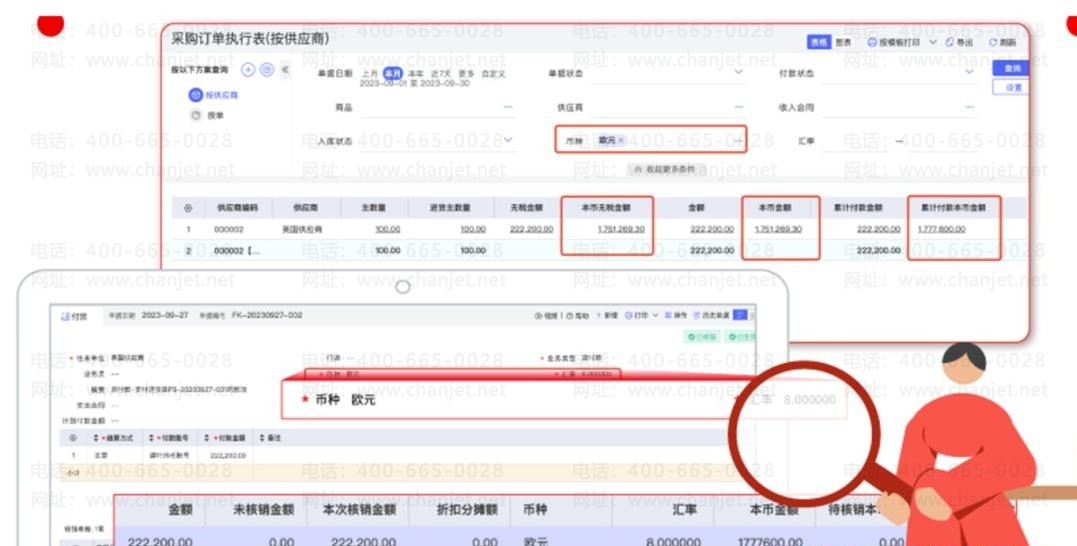Click 打印 in the 付款 window toolbar
1077x546 pixels.
tap(637, 316)
